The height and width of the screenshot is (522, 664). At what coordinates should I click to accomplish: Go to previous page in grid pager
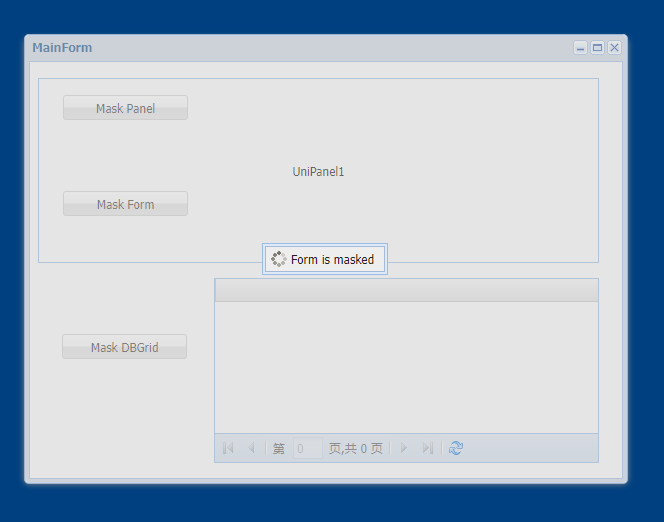[251, 448]
